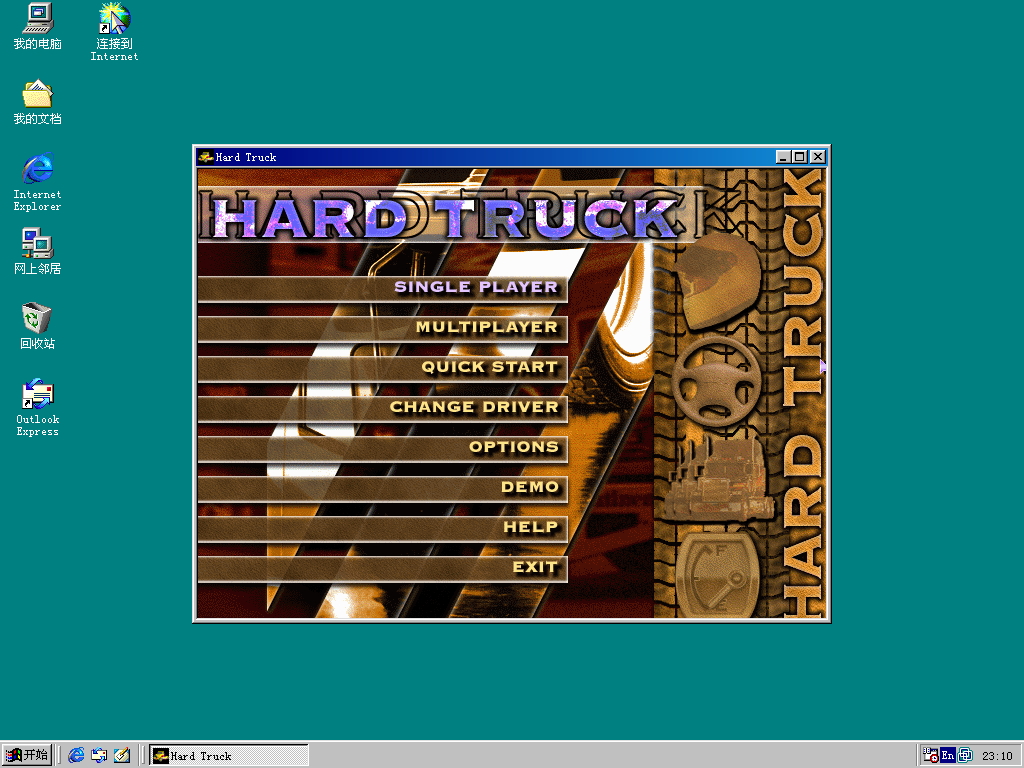This screenshot has width=1024, height=768.
Task: Open HELP in the game menu
Action: 530,527
